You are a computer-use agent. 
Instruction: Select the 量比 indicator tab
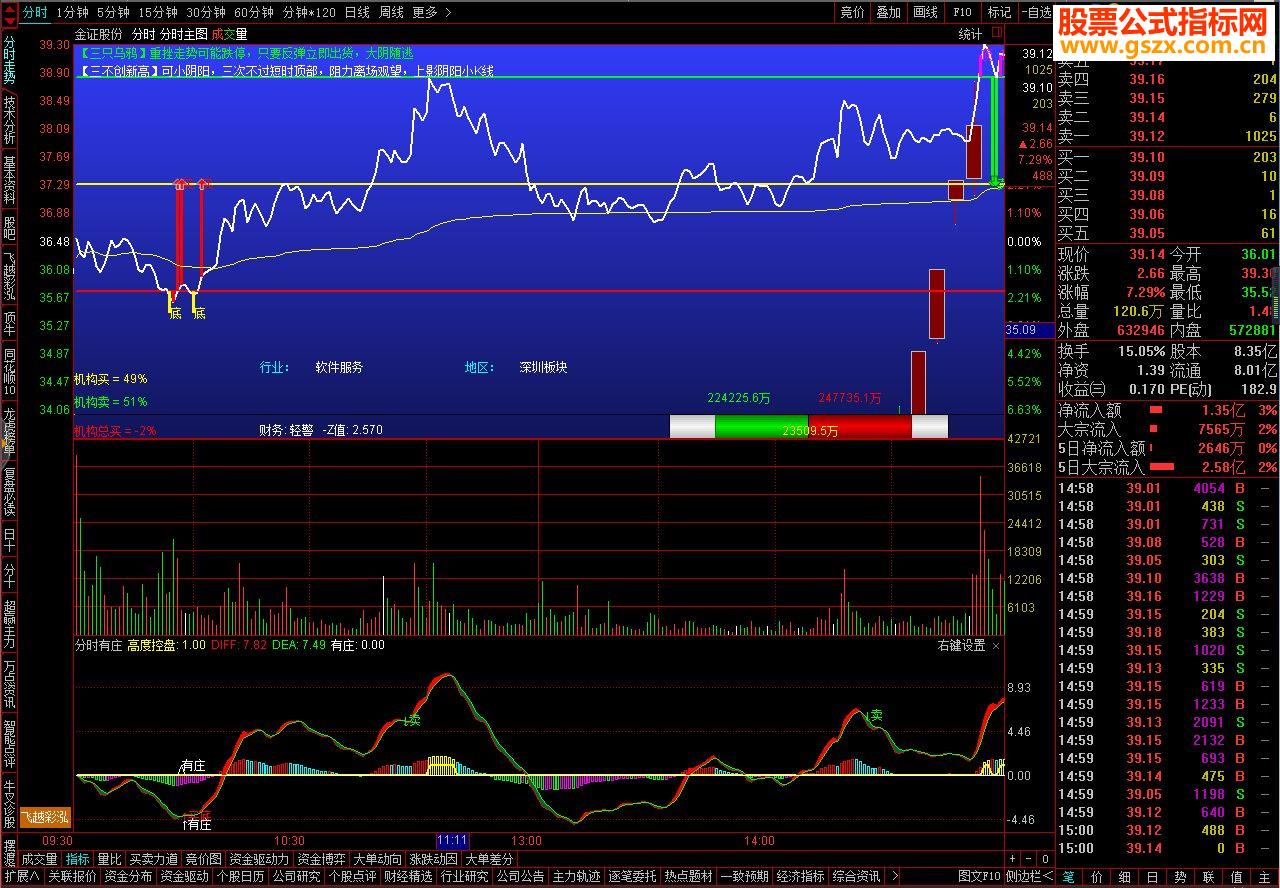[x=109, y=859]
